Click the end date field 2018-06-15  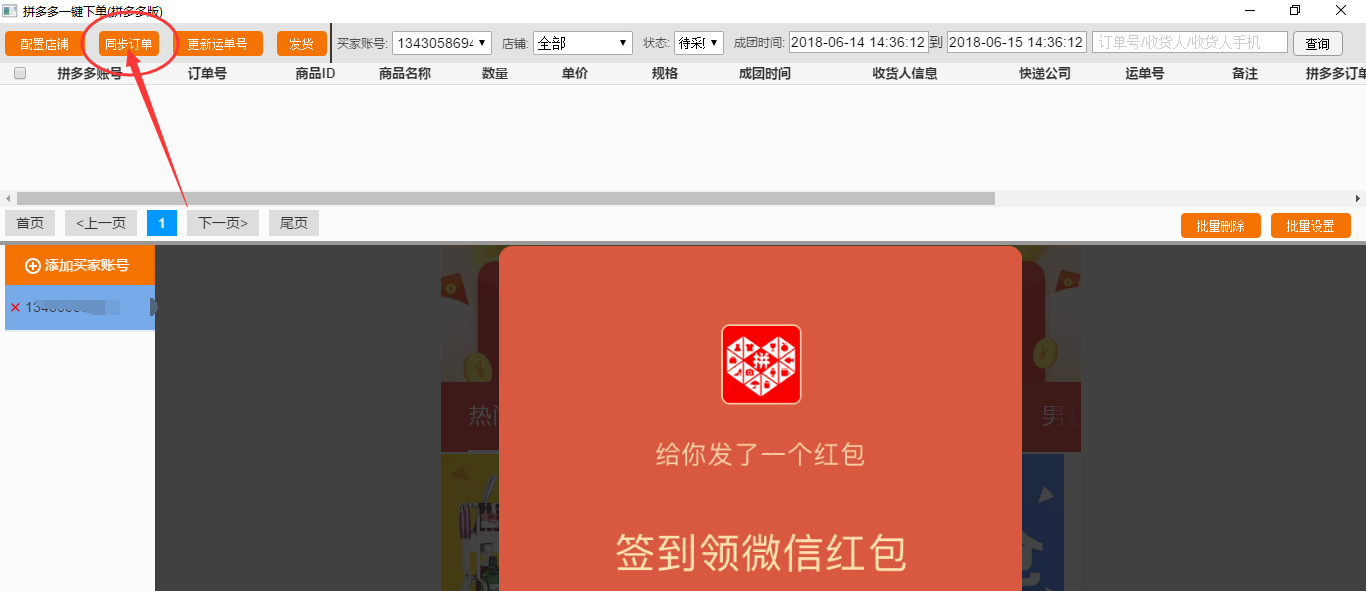pos(1017,43)
